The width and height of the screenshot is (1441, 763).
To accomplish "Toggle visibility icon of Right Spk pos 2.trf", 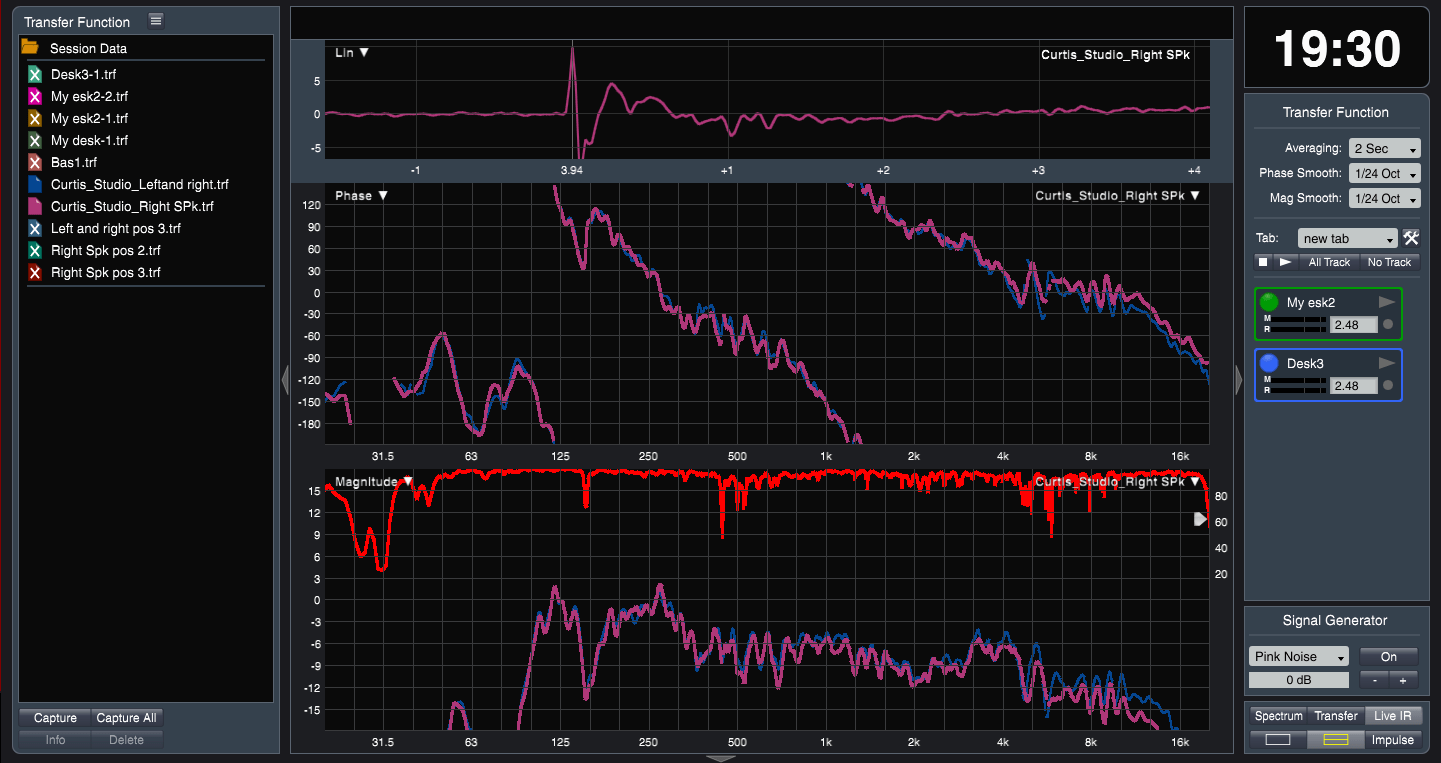I will click(x=35, y=250).
